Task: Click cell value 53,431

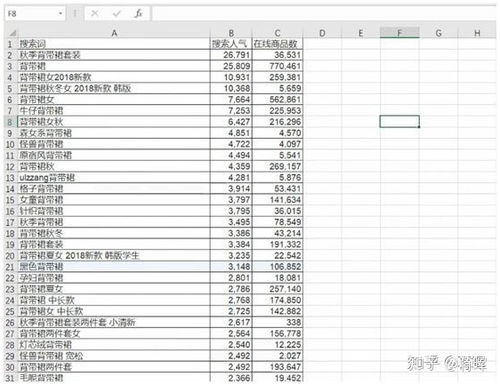Action: pyautogui.click(x=277, y=189)
